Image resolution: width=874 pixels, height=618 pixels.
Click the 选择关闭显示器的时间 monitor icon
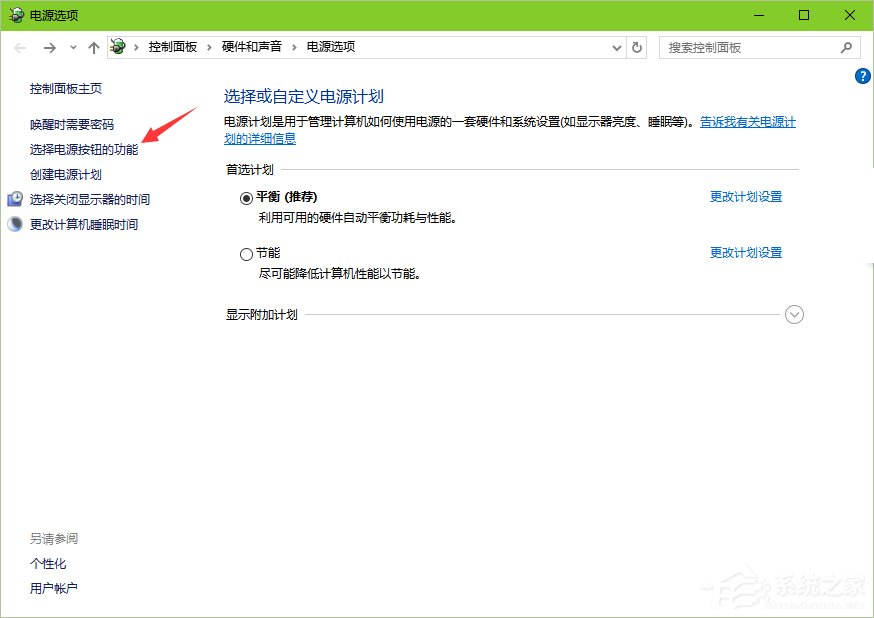[14, 198]
